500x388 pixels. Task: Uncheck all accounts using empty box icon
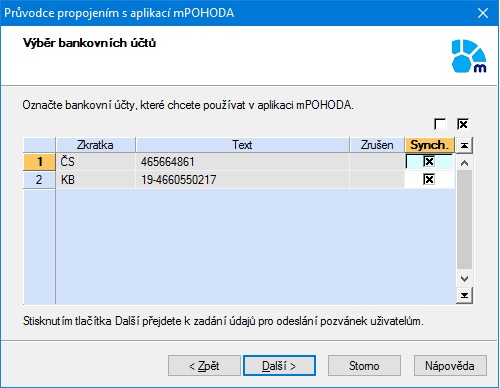pos(440,124)
